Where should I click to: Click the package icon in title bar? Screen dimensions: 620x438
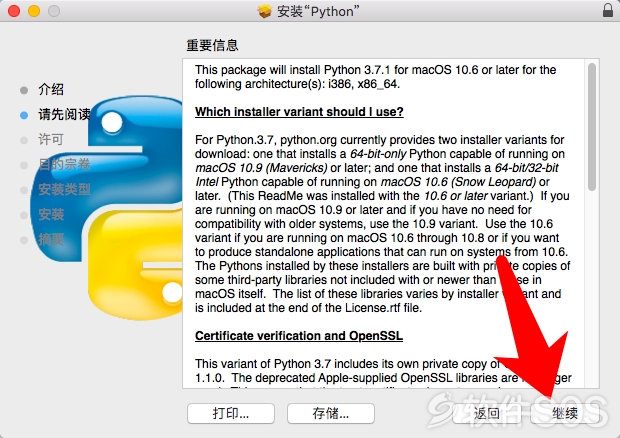click(265, 11)
